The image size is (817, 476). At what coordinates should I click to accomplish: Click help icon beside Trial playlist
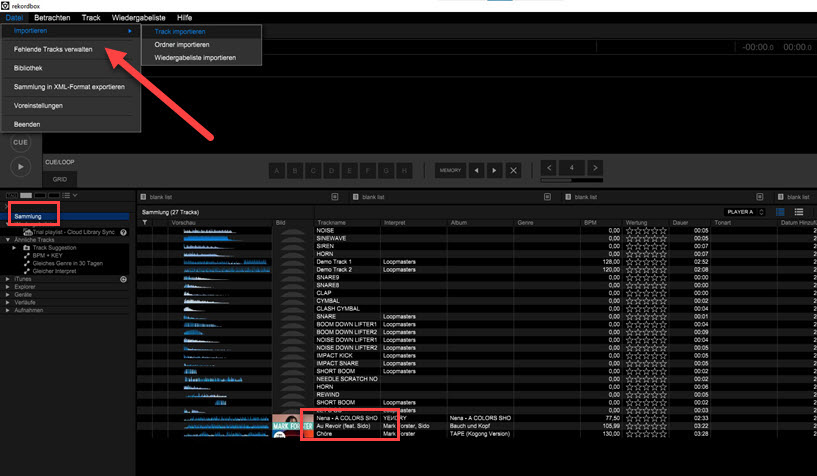point(123,232)
